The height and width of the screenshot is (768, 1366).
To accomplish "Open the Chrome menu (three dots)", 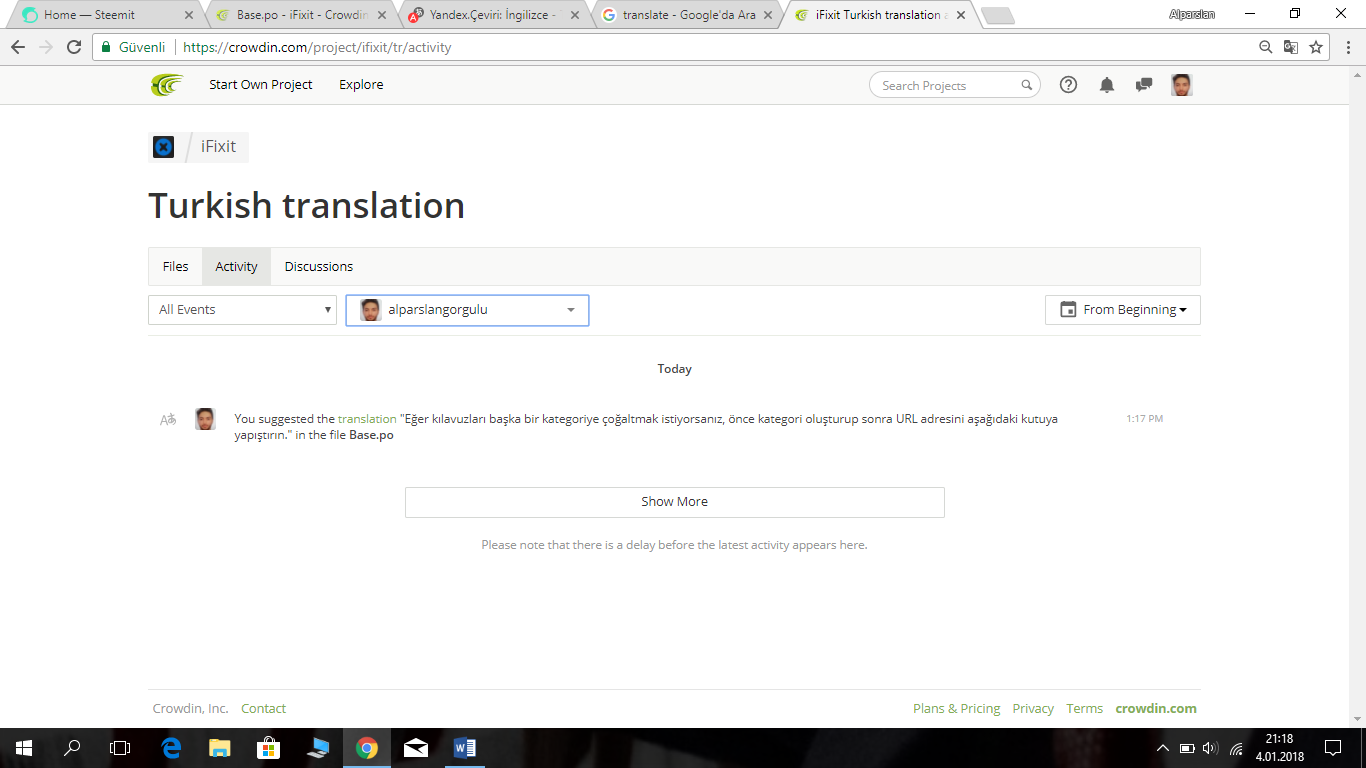I will [1346, 47].
